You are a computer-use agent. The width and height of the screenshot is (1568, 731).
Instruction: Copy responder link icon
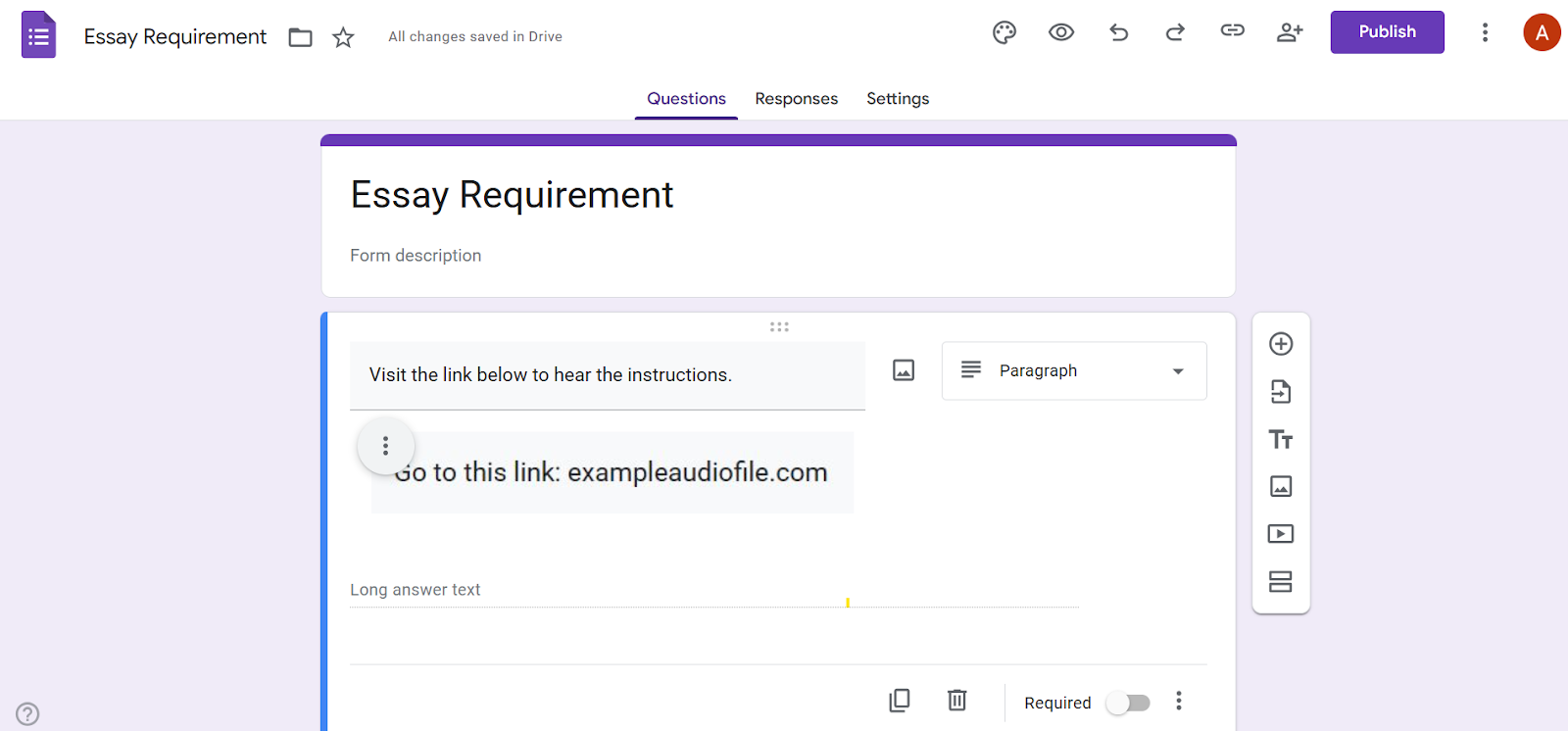(x=1232, y=31)
